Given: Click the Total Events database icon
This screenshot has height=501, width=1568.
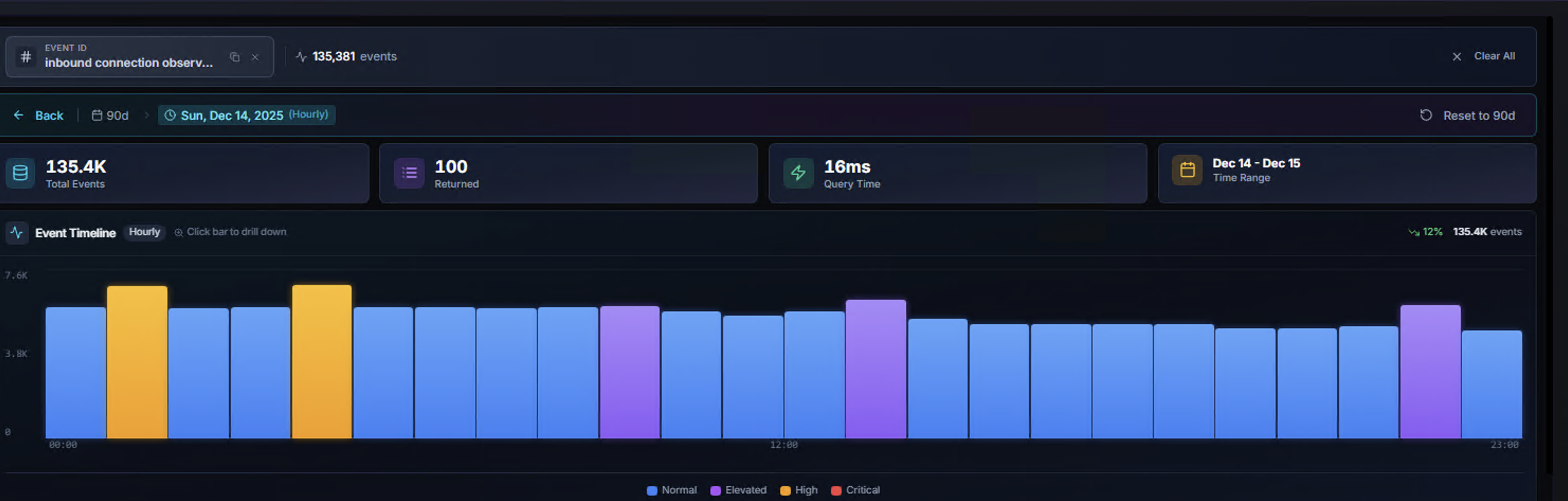Looking at the screenshot, I should 20,173.
